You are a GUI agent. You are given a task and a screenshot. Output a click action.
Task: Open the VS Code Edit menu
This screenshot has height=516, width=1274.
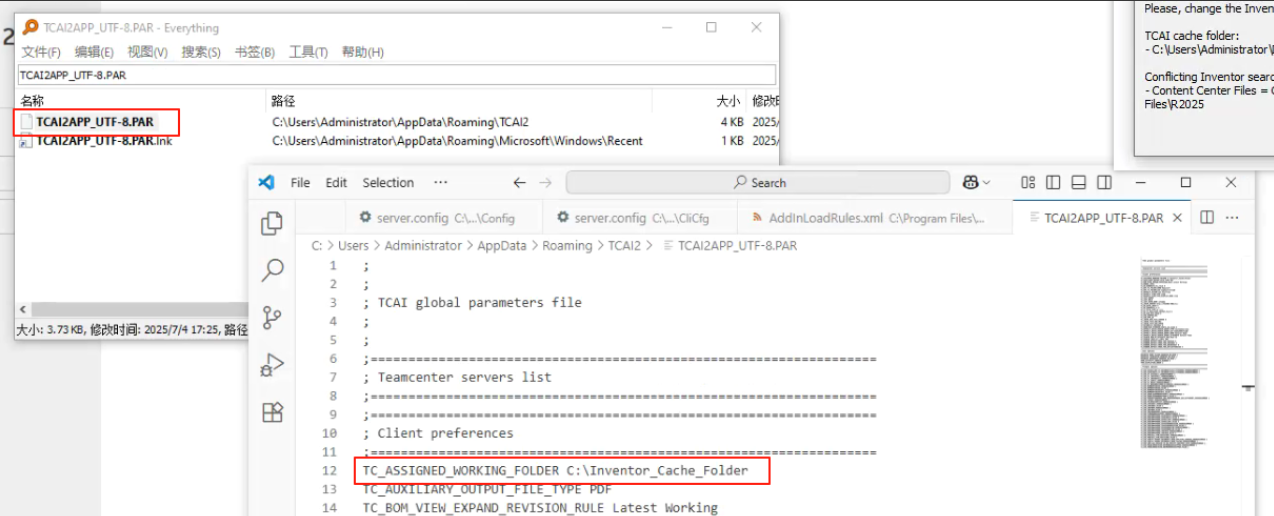pyautogui.click(x=336, y=183)
